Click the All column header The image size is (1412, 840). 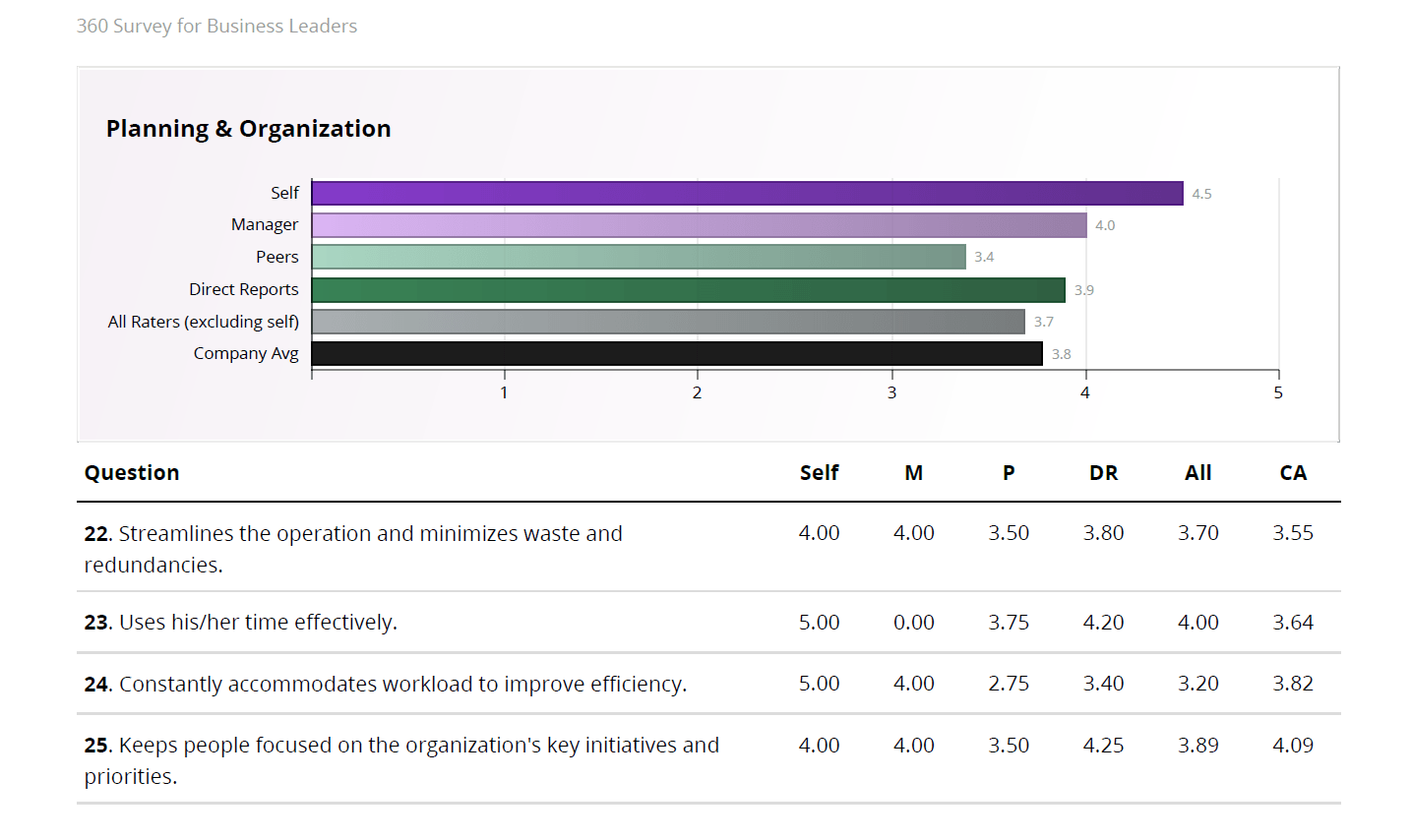click(x=1197, y=473)
